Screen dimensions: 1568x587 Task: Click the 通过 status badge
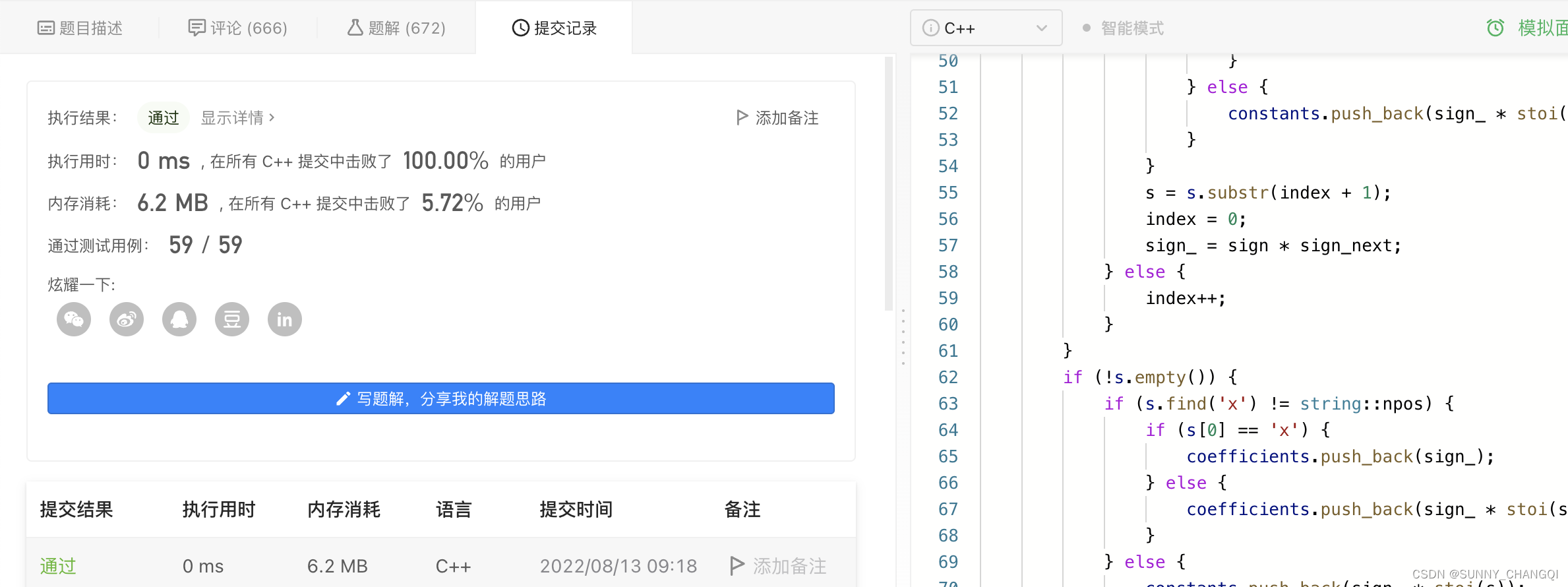[x=164, y=117]
